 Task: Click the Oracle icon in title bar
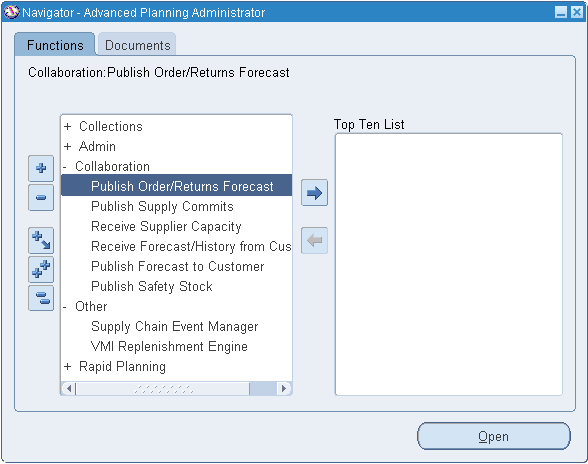[x=11, y=12]
